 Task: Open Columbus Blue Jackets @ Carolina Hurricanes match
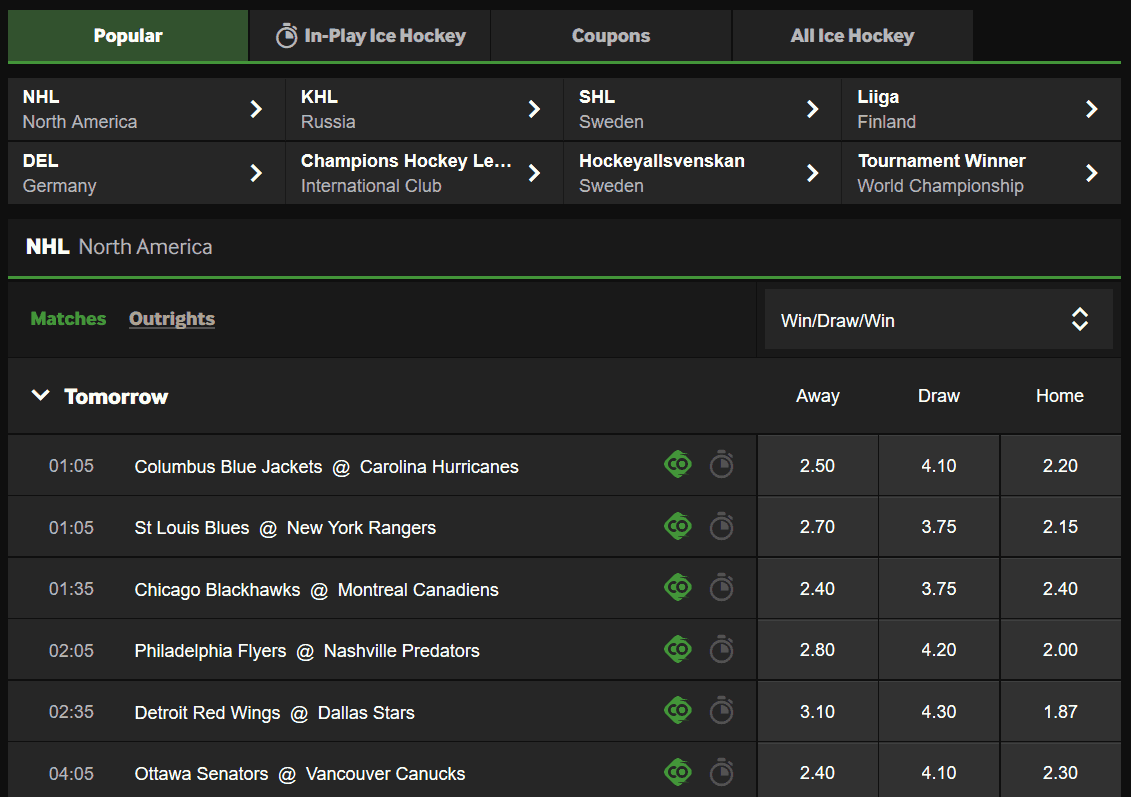click(326, 467)
